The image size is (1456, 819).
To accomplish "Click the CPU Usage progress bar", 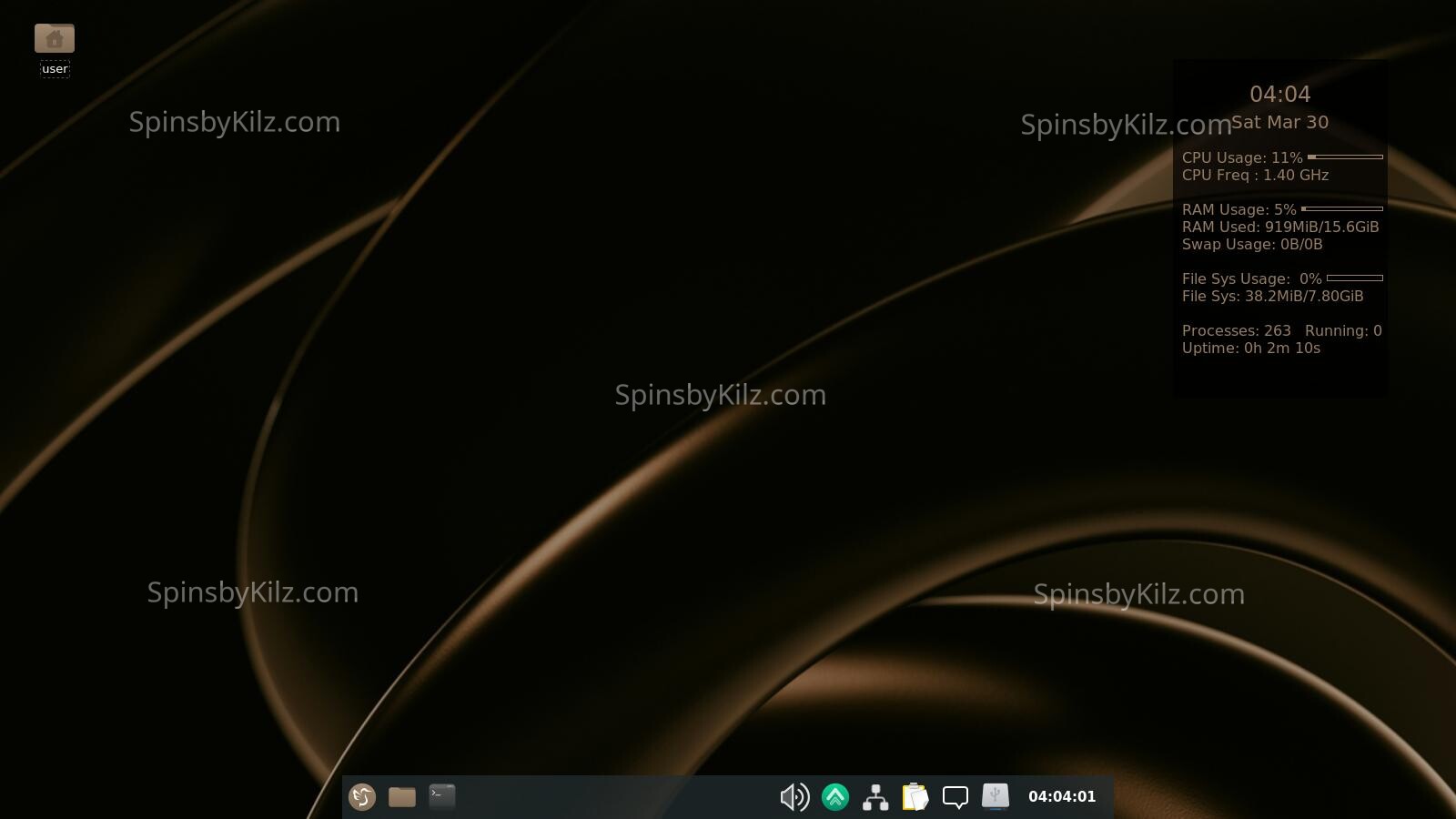I will pyautogui.click(x=1345, y=157).
